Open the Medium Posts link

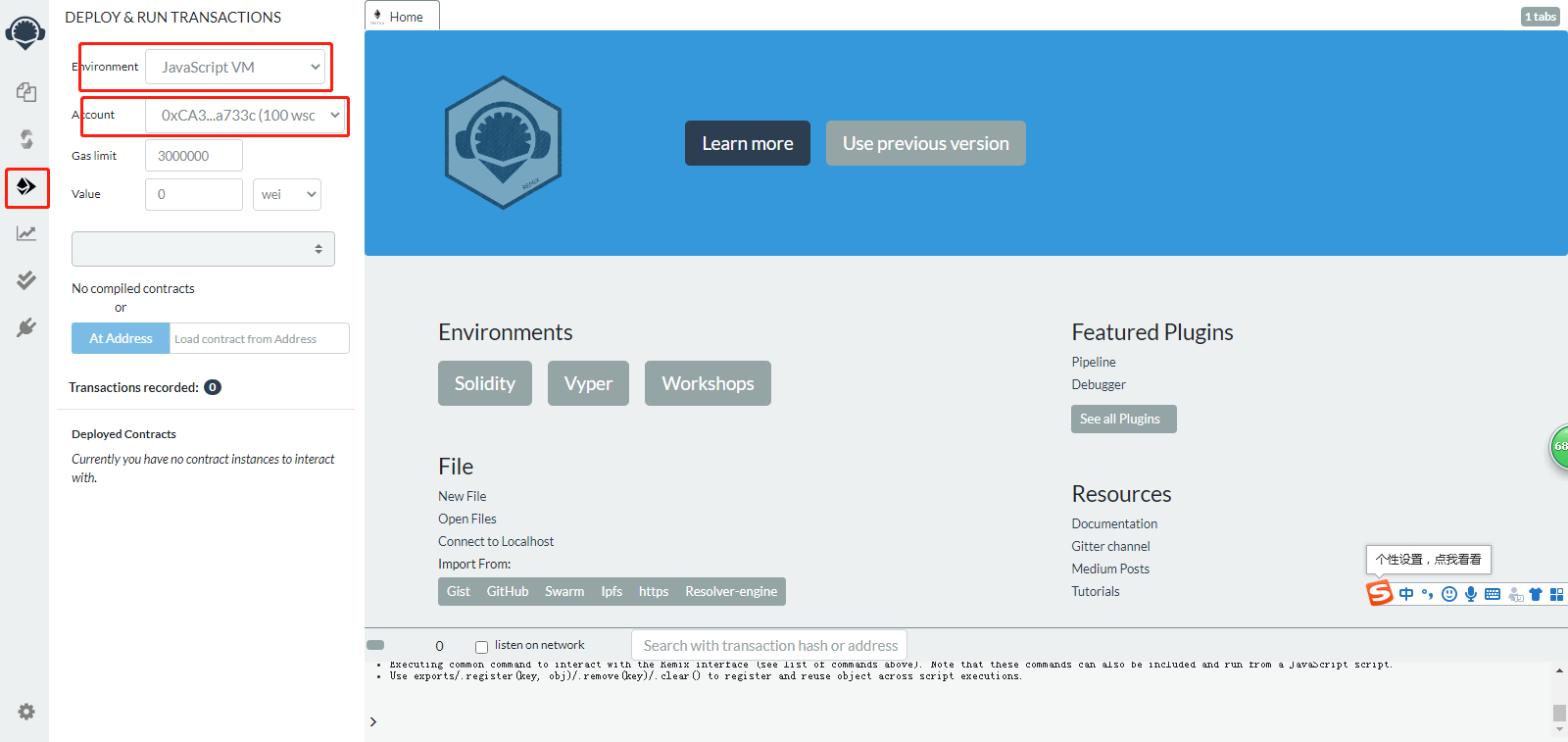[x=1110, y=569]
